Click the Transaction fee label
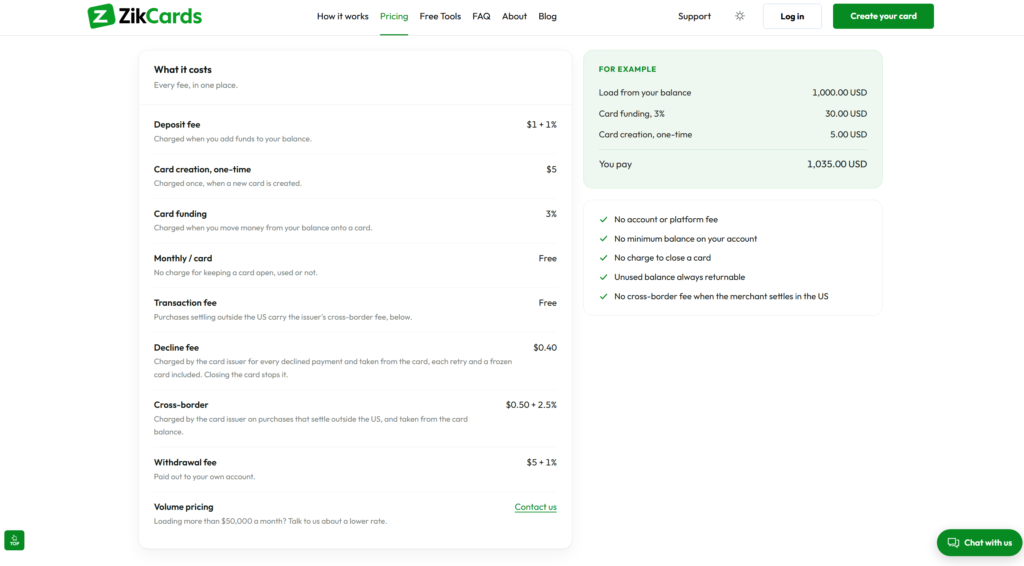 185,302
